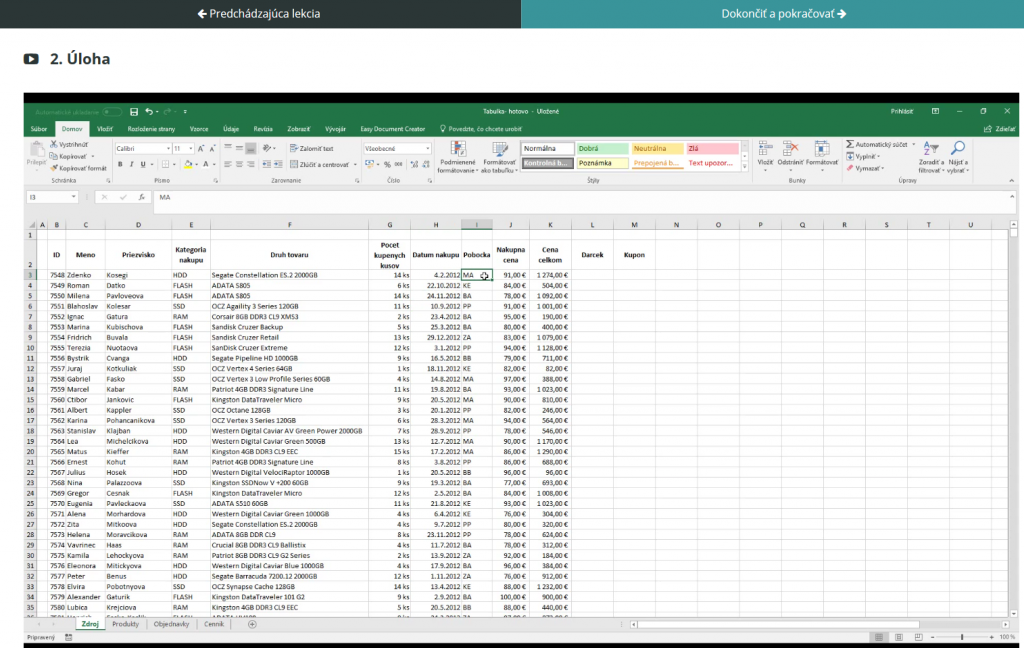Viewport: 1024px width, 648px height.
Task: Click the Zoradiť a filtrovať icon
Action: pyautogui.click(x=931, y=149)
